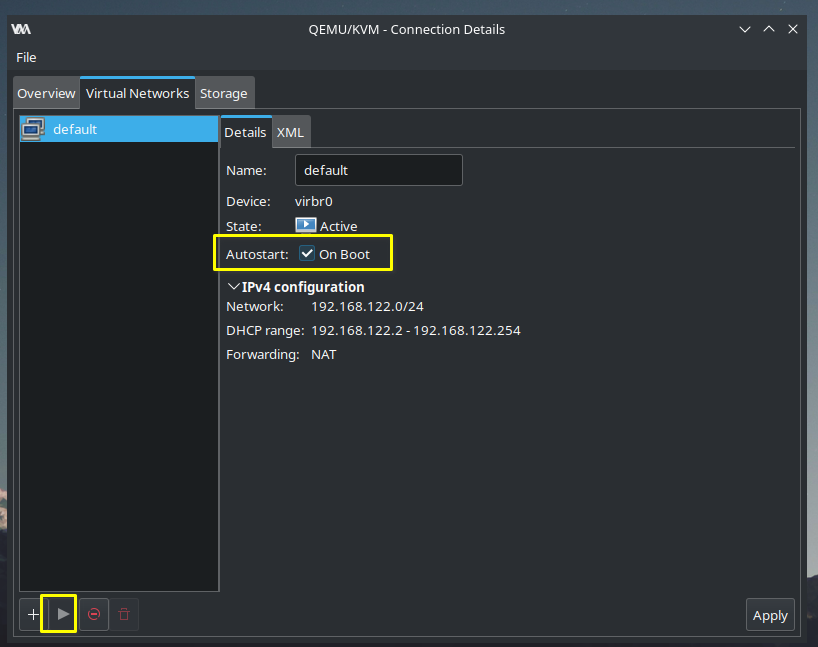The image size is (818, 647).
Task: View the network XML tab
Action: [x=290, y=133]
